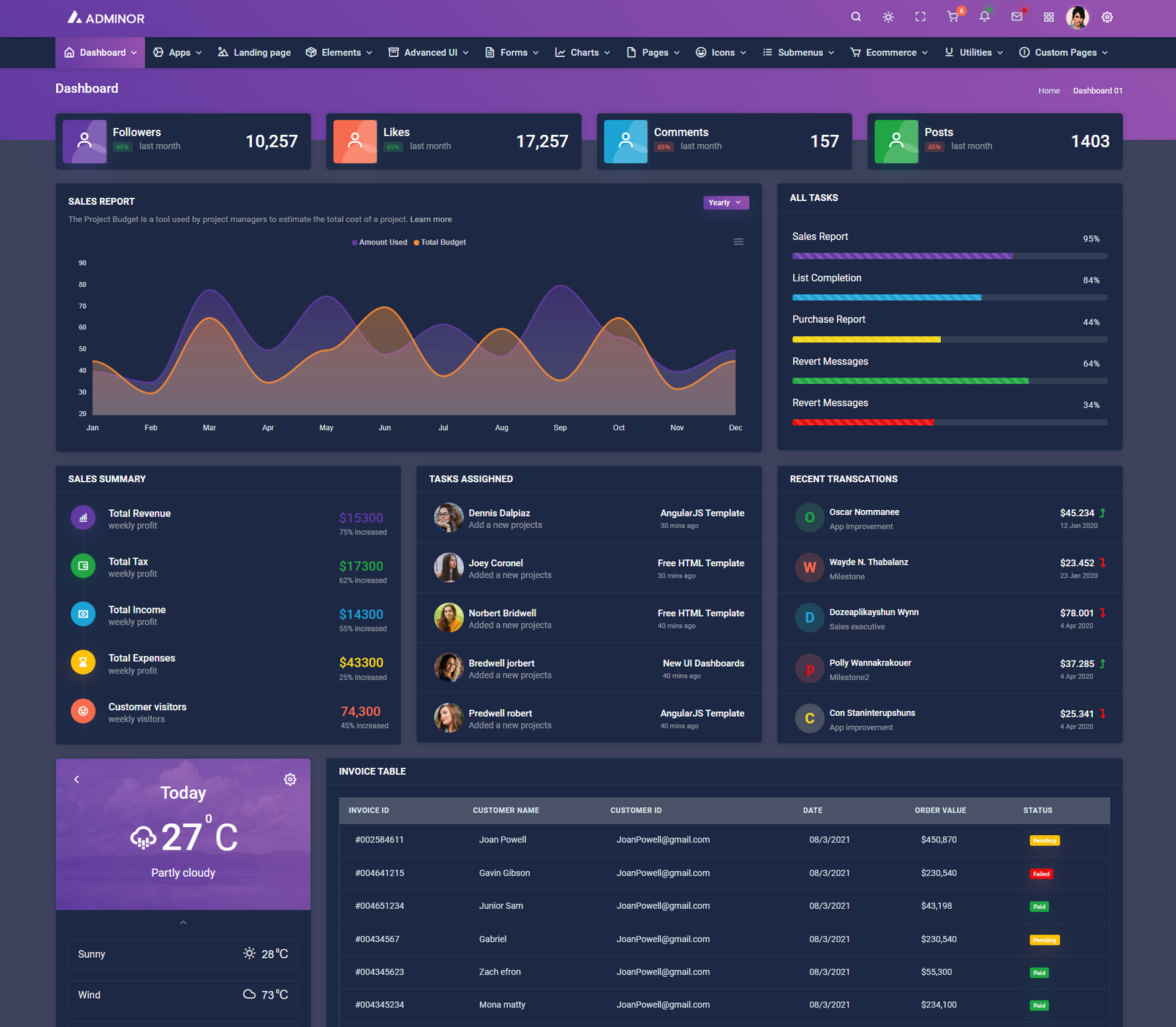Image resolution: width=1176 pixels, height=1027 pixels.
Task: Open the mail messages icon
Action: (x=1017, y=17)
